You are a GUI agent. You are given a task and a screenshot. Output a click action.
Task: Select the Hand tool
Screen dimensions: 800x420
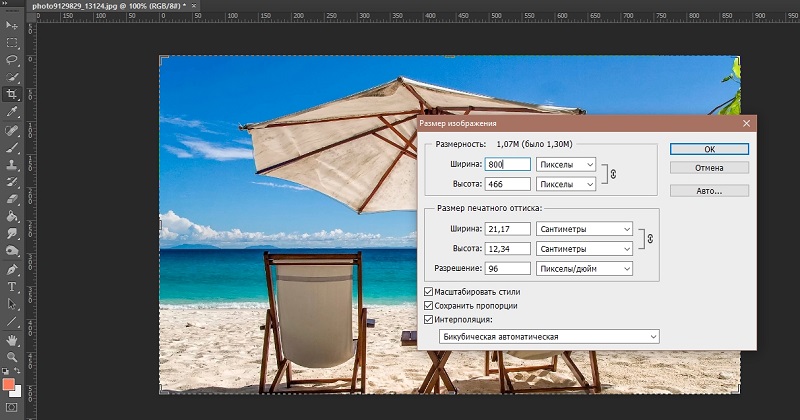click(x=12, y=338)
